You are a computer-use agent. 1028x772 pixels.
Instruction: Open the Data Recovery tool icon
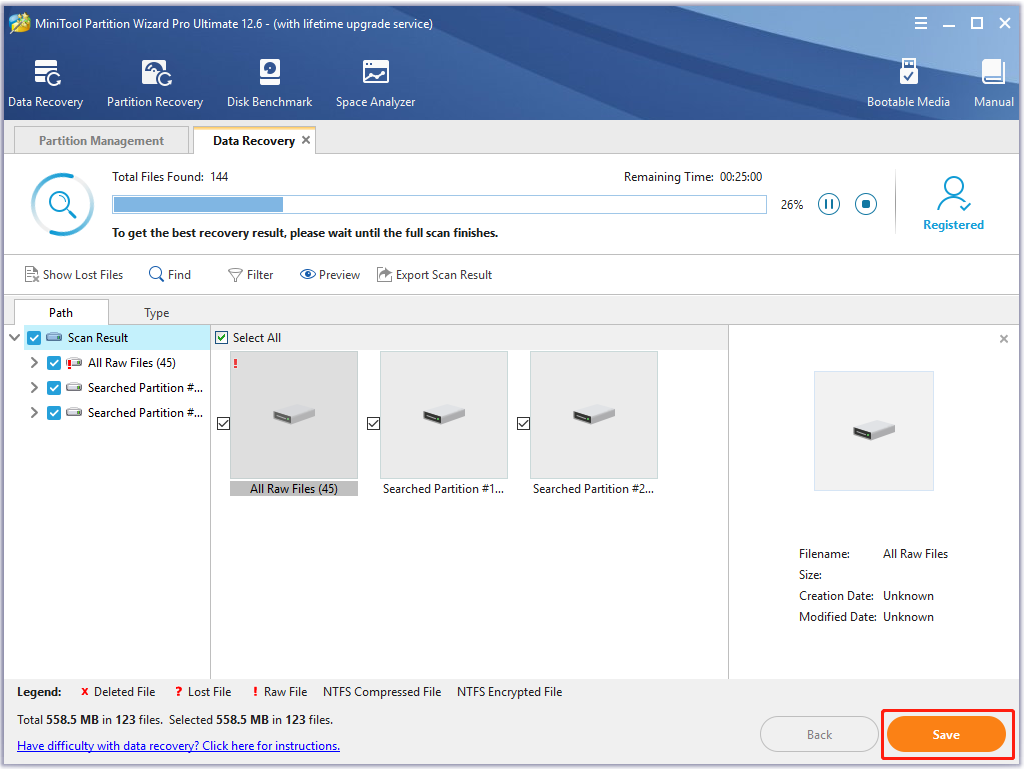46,75
